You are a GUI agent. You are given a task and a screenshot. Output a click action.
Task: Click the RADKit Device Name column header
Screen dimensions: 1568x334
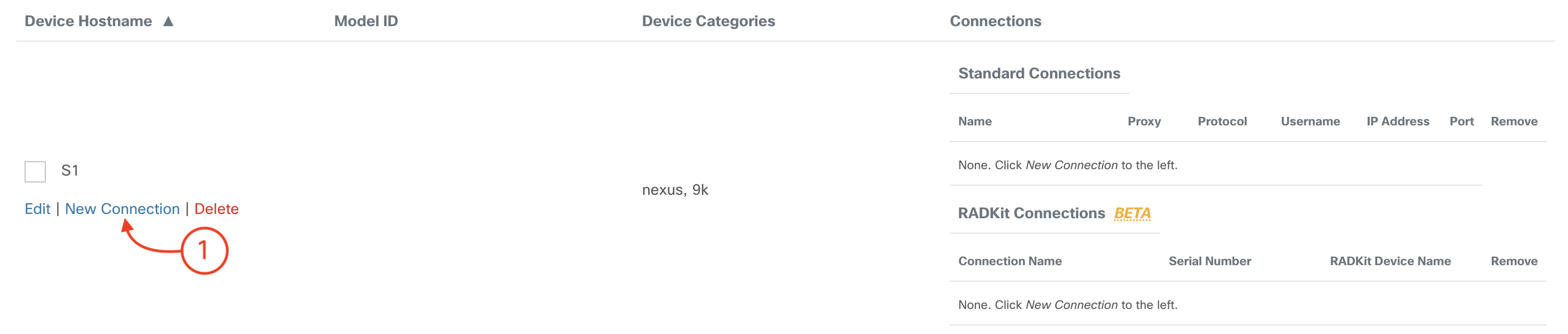1389,261
